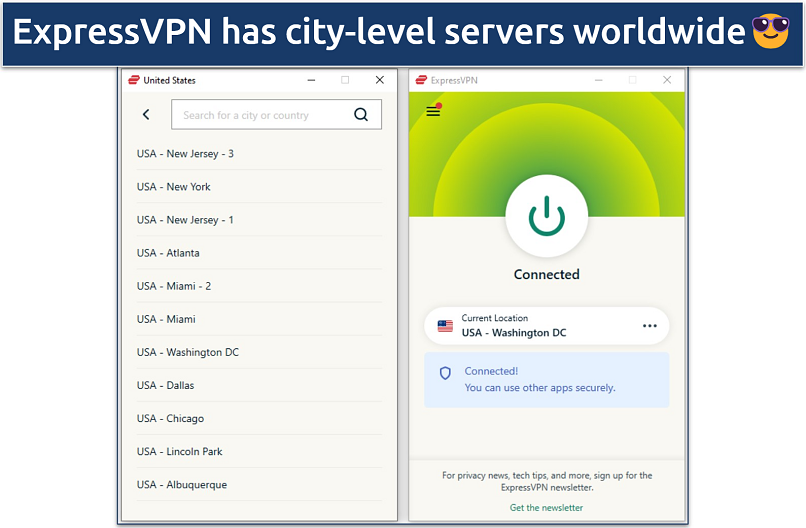The height and width of the screenshot is (528, 806).
Task: Choose USA - Dallas server
Action: pos(259,385)
